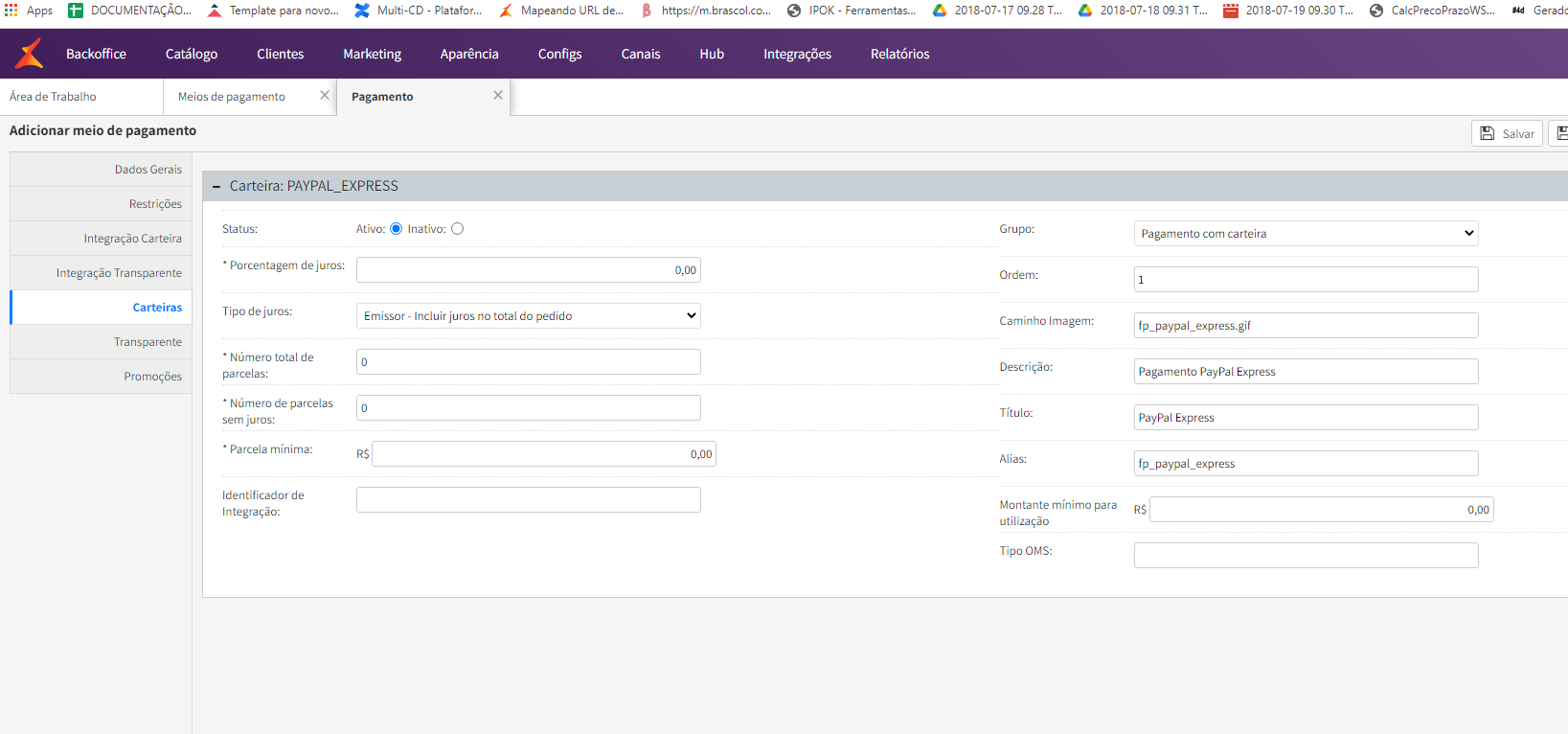Open the Hub menu
The width and height of the screenshot is (1568, 734).
tap(712, 54)
